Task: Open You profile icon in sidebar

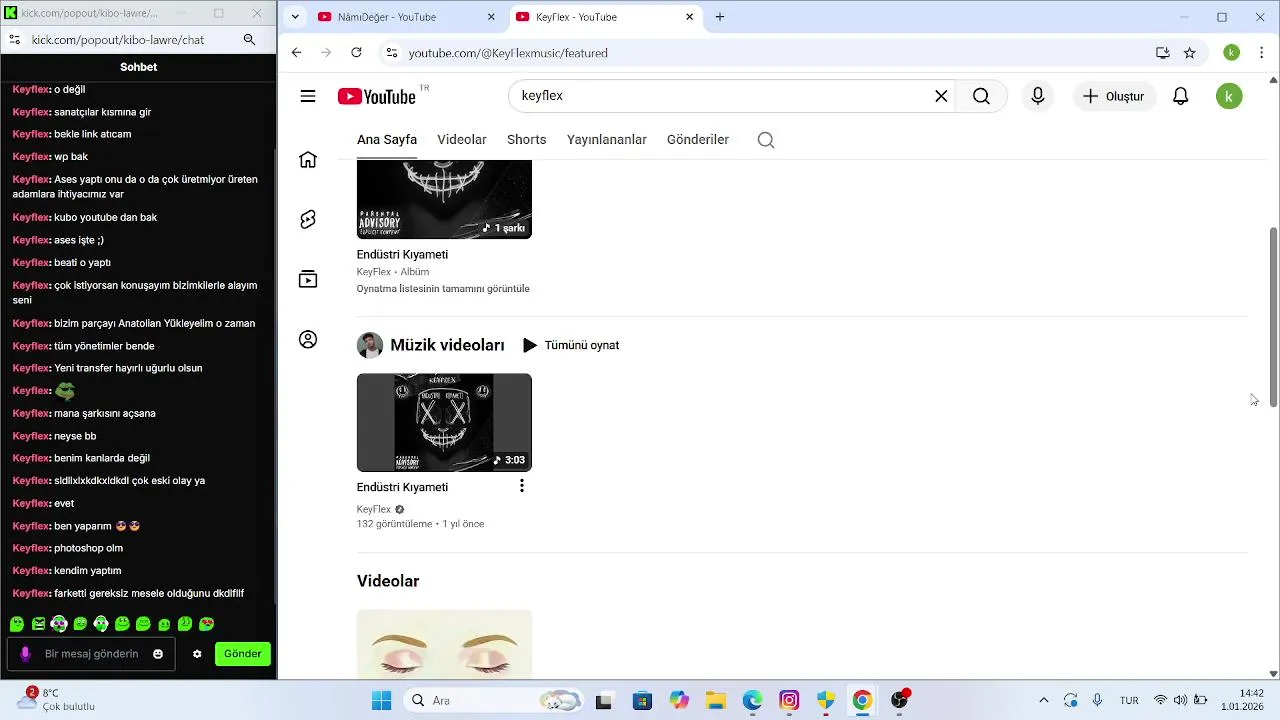Action: pos(308,340)
